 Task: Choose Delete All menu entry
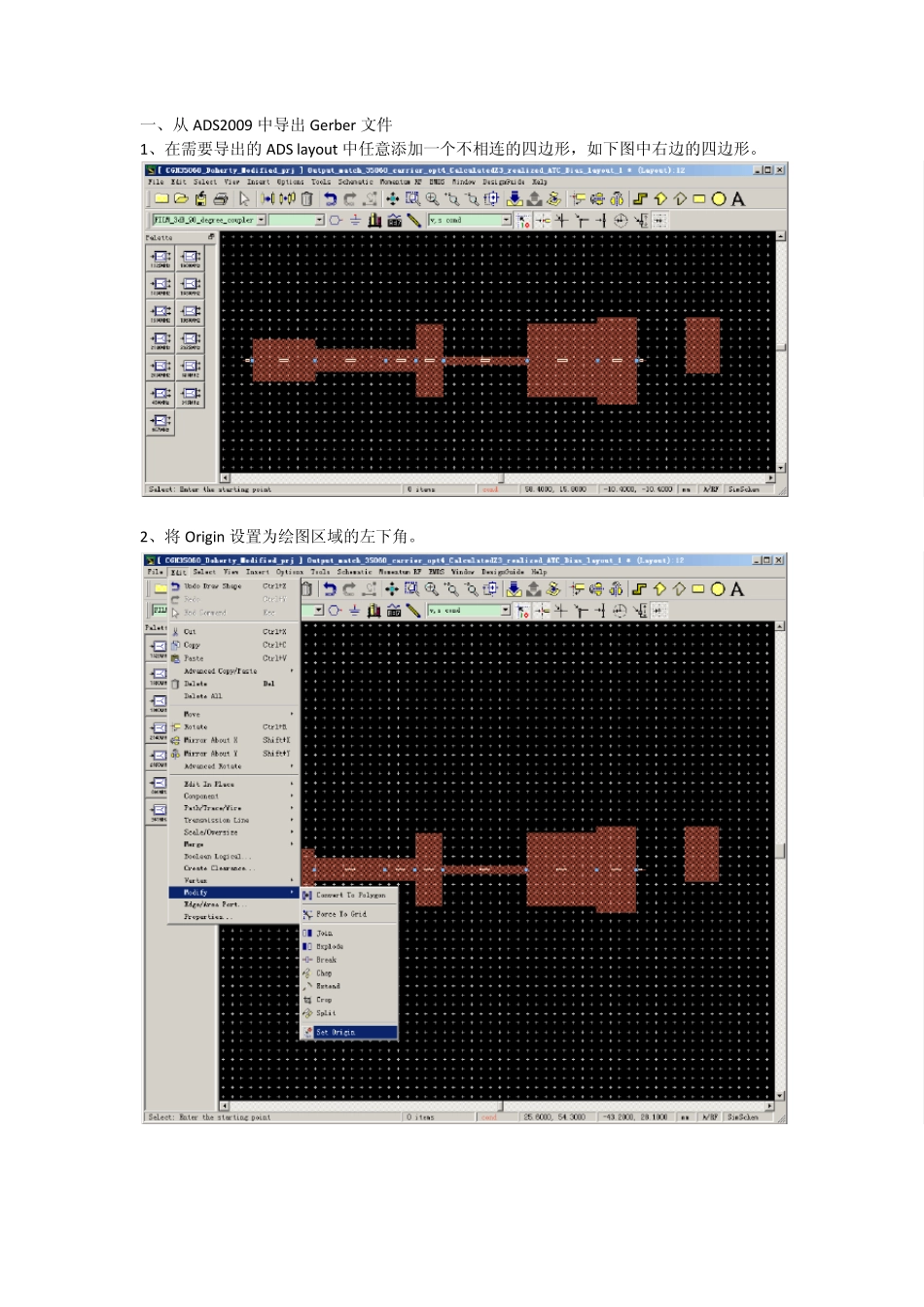click(232, 696)
